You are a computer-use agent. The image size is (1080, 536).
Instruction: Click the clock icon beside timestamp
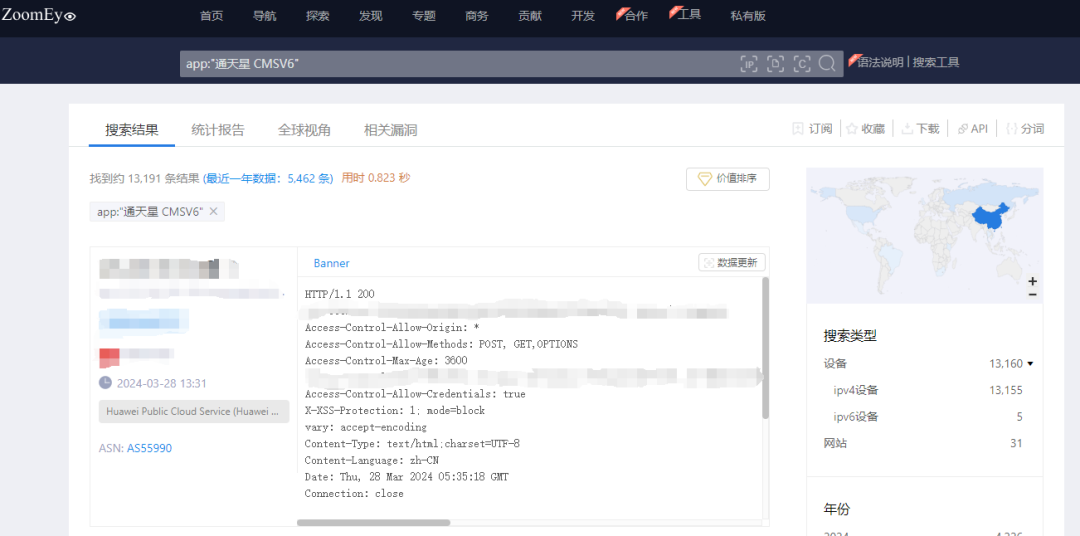point(105,382)
